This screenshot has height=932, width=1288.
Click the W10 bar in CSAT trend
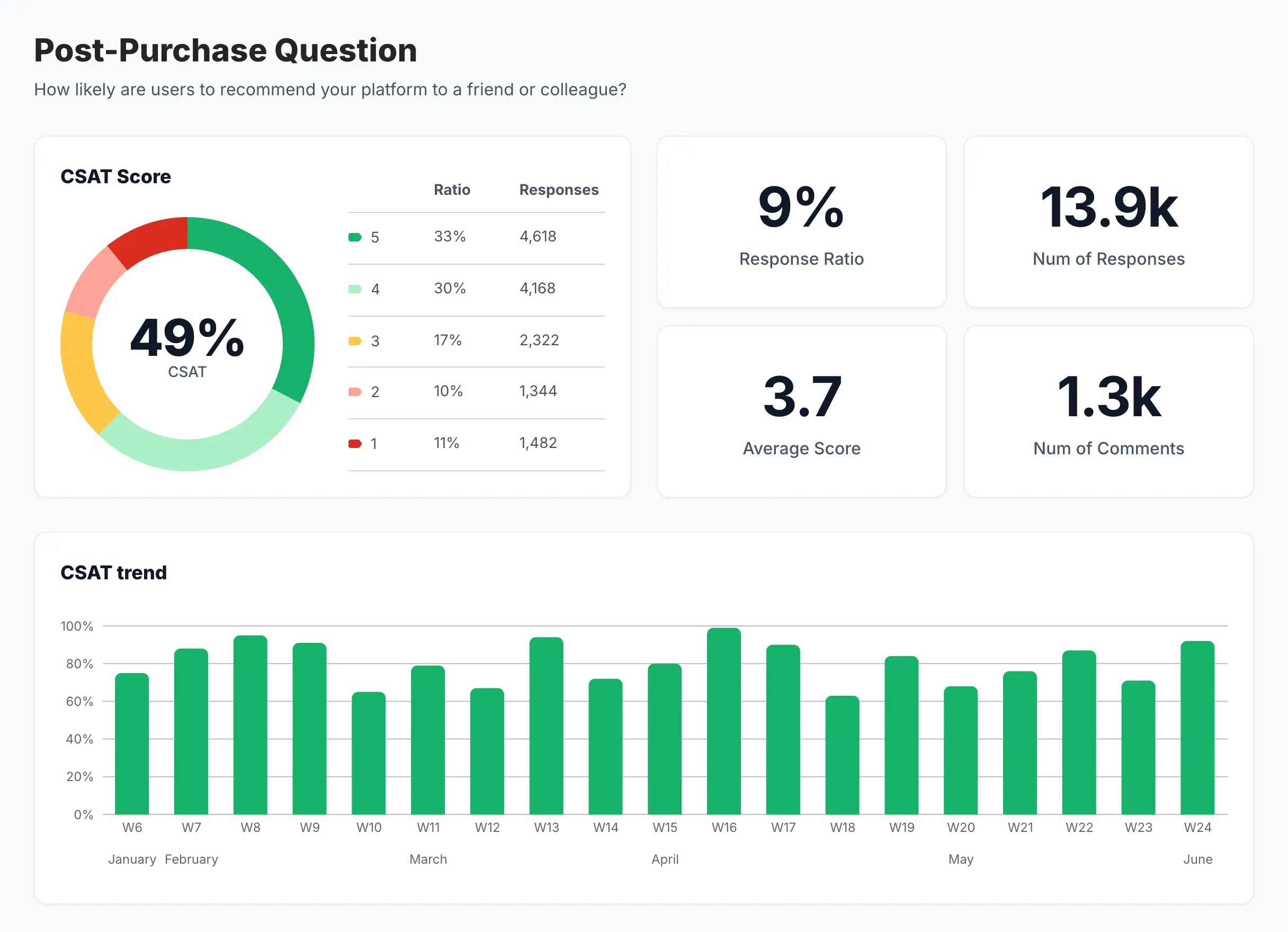[369, 753]
